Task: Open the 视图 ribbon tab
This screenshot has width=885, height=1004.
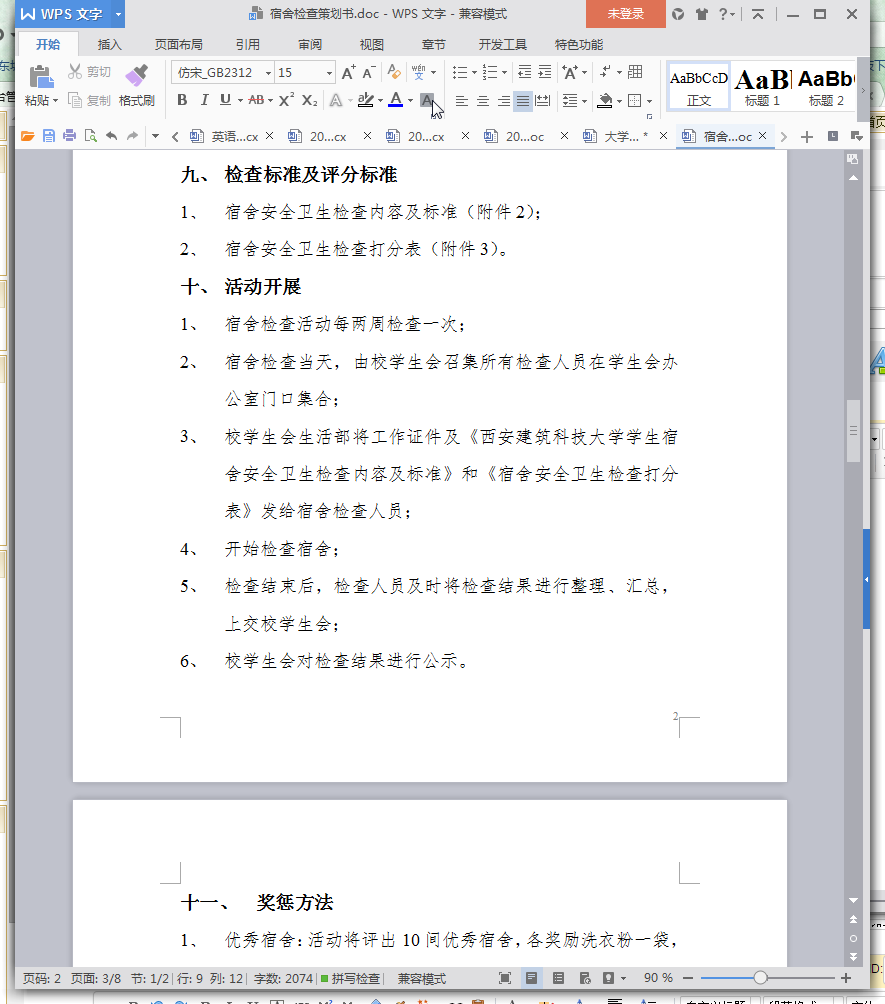Action: pos(371,44)
